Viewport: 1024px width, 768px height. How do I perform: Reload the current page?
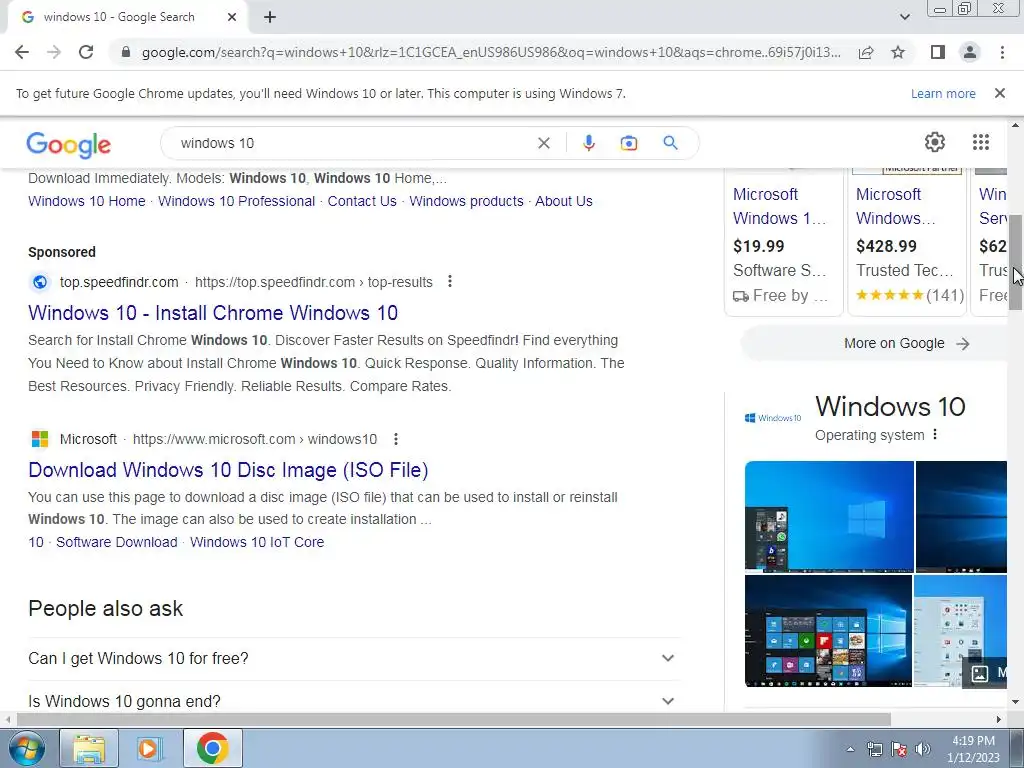point(86,52)
